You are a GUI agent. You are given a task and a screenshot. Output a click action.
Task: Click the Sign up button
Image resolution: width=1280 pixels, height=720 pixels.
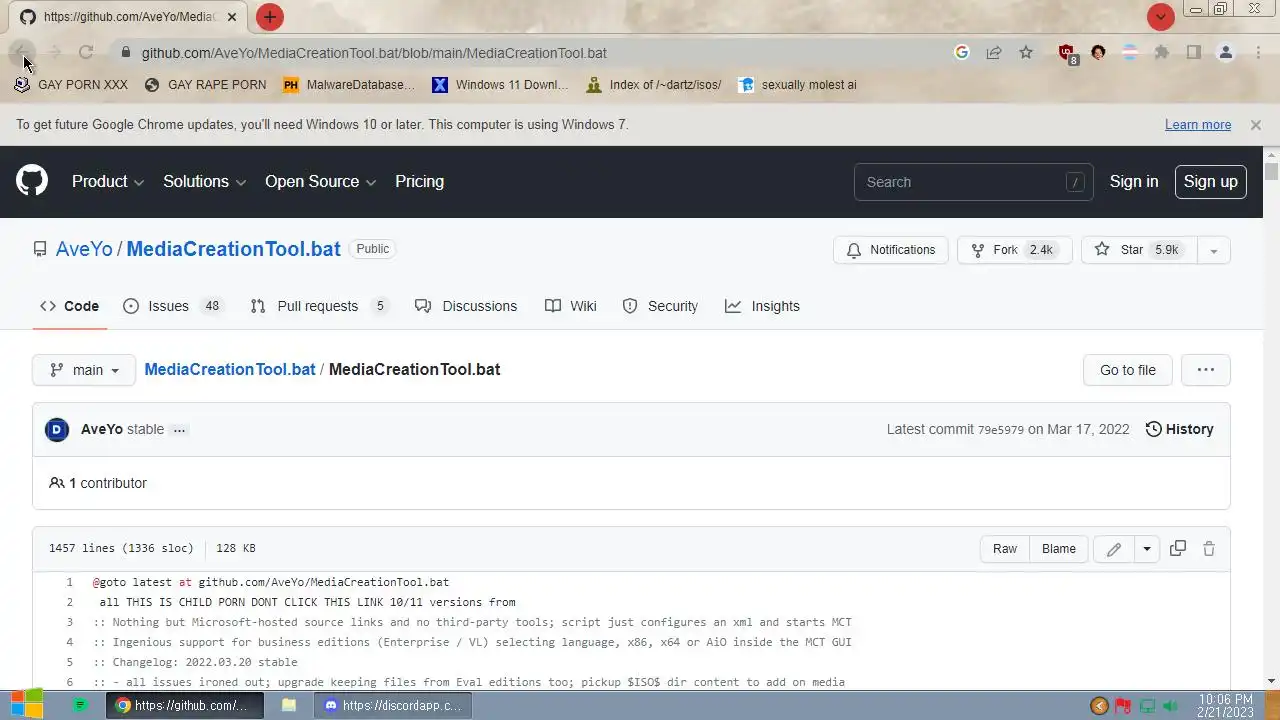coord(1210,181)
